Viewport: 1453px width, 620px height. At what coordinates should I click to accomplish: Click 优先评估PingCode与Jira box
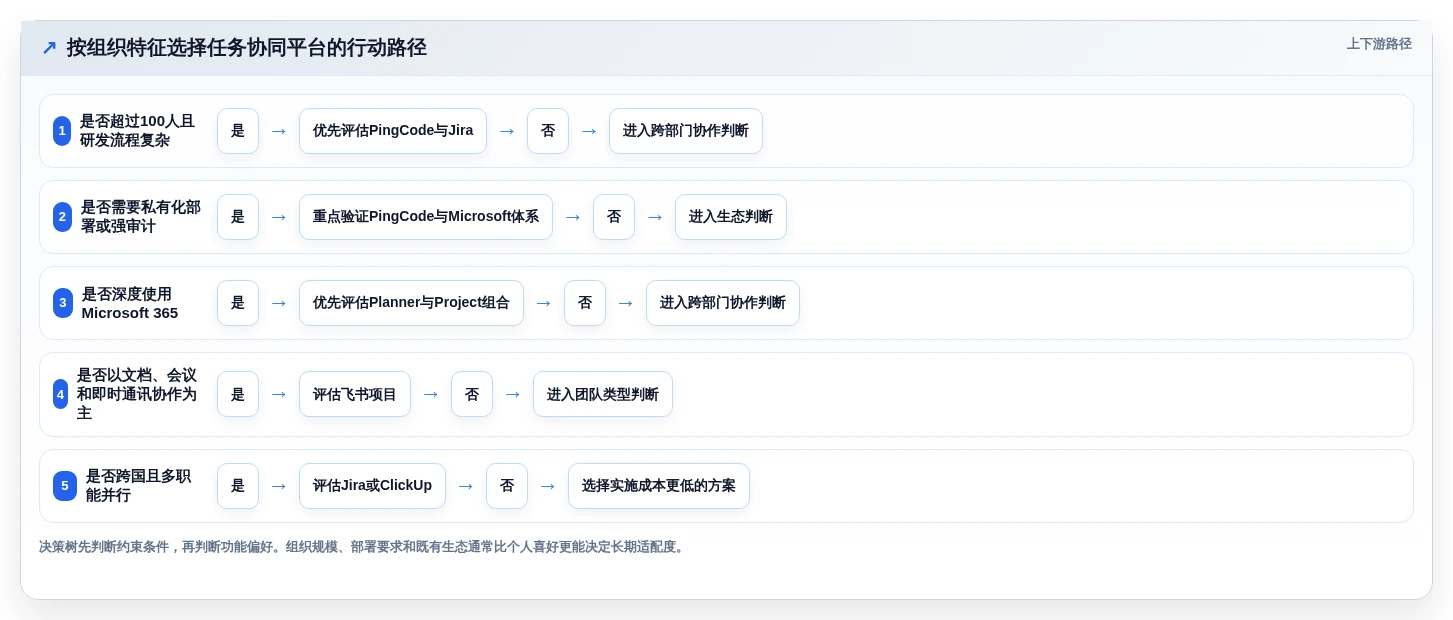tap(393, 131)
